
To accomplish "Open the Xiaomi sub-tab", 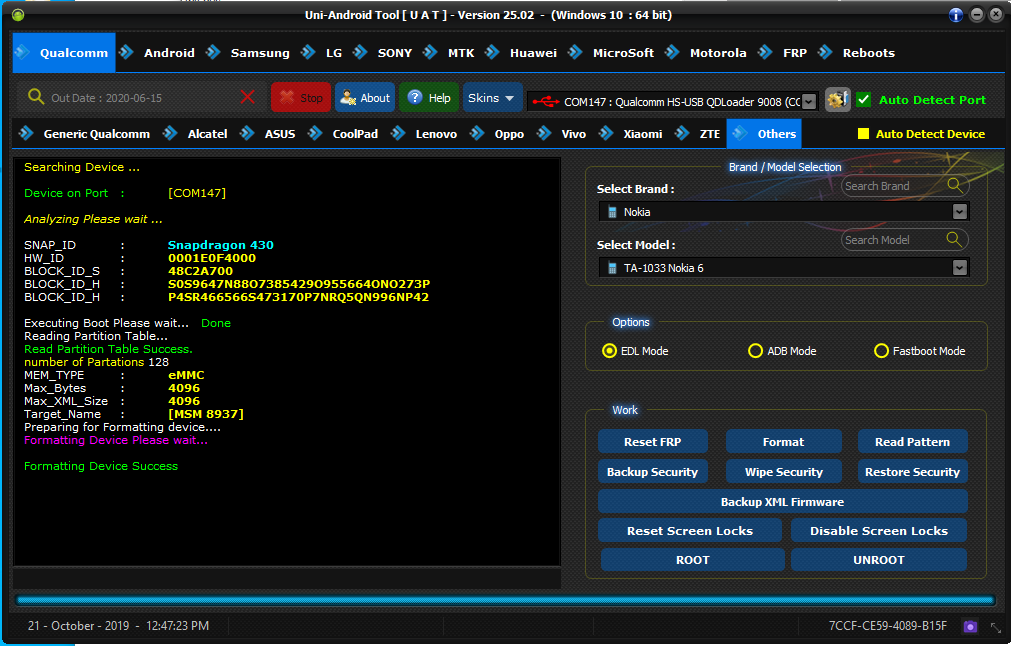I will coord(642,134).
